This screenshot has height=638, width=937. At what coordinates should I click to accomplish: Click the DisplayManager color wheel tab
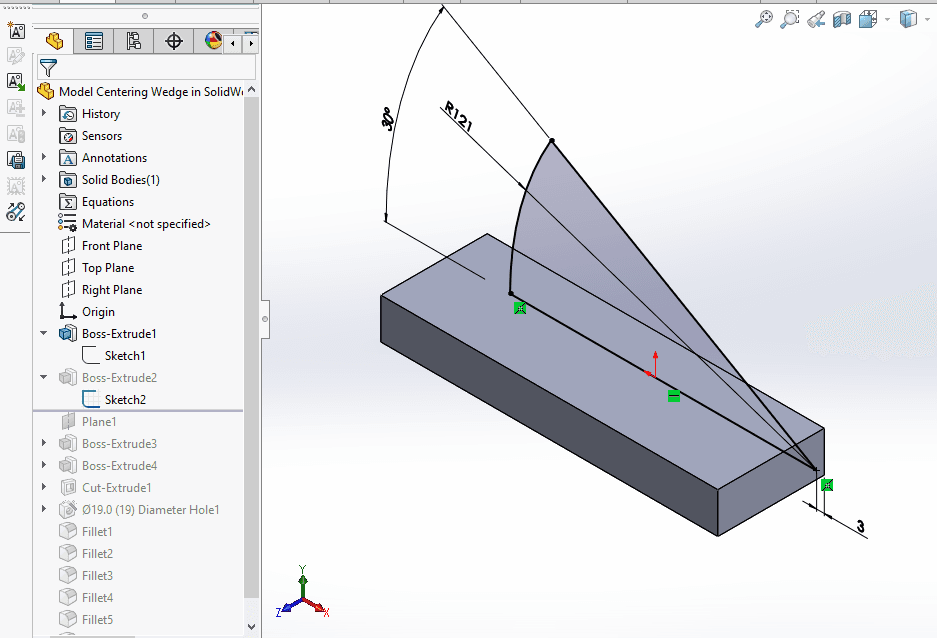pos(211,41)
